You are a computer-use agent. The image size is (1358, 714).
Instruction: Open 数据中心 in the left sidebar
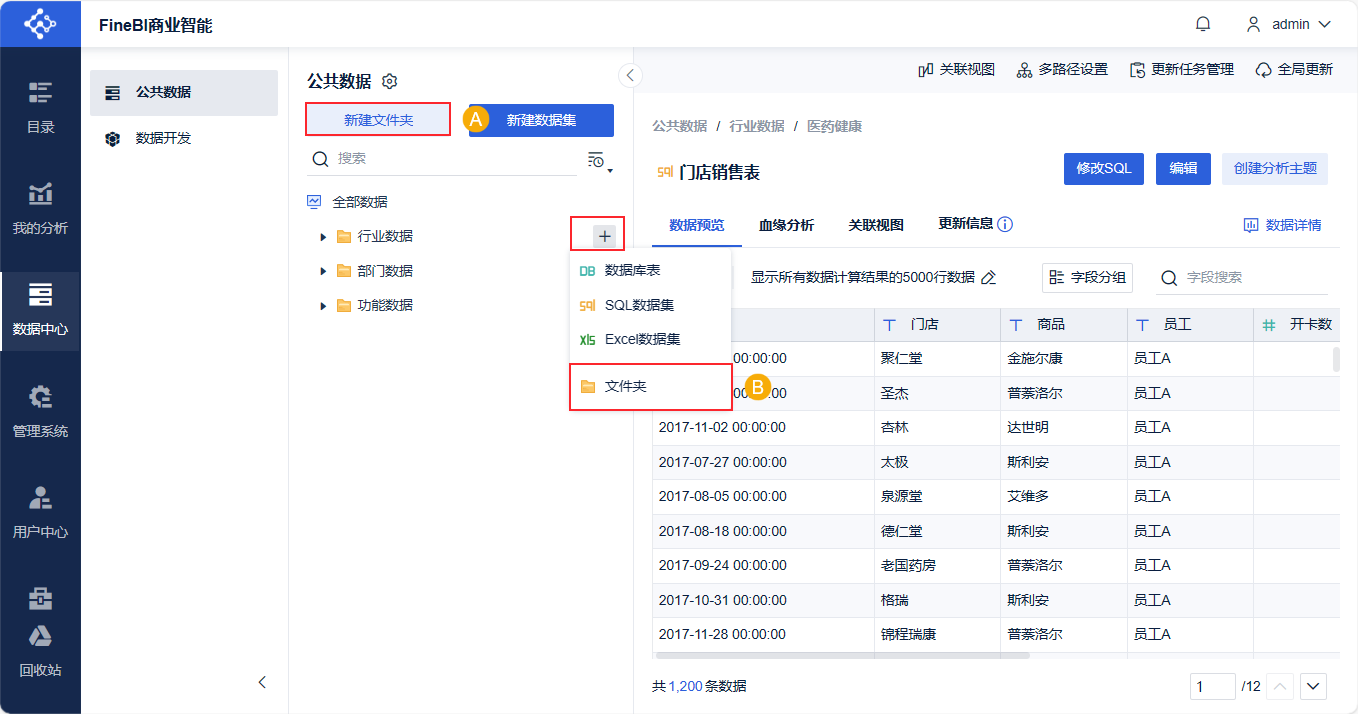[x=40, y=310]
